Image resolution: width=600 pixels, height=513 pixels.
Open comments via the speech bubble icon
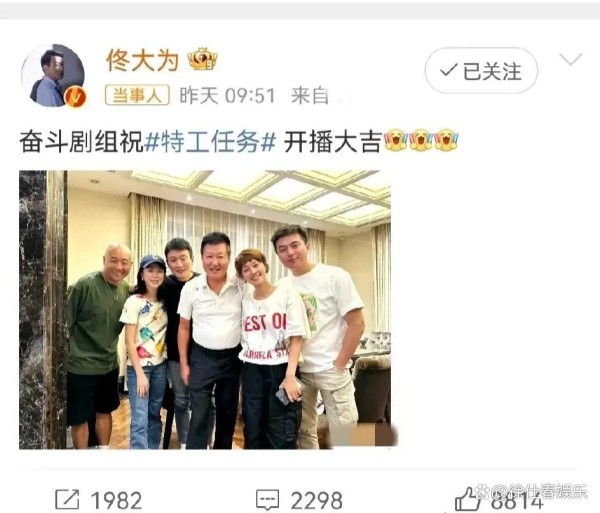(267, 500)
